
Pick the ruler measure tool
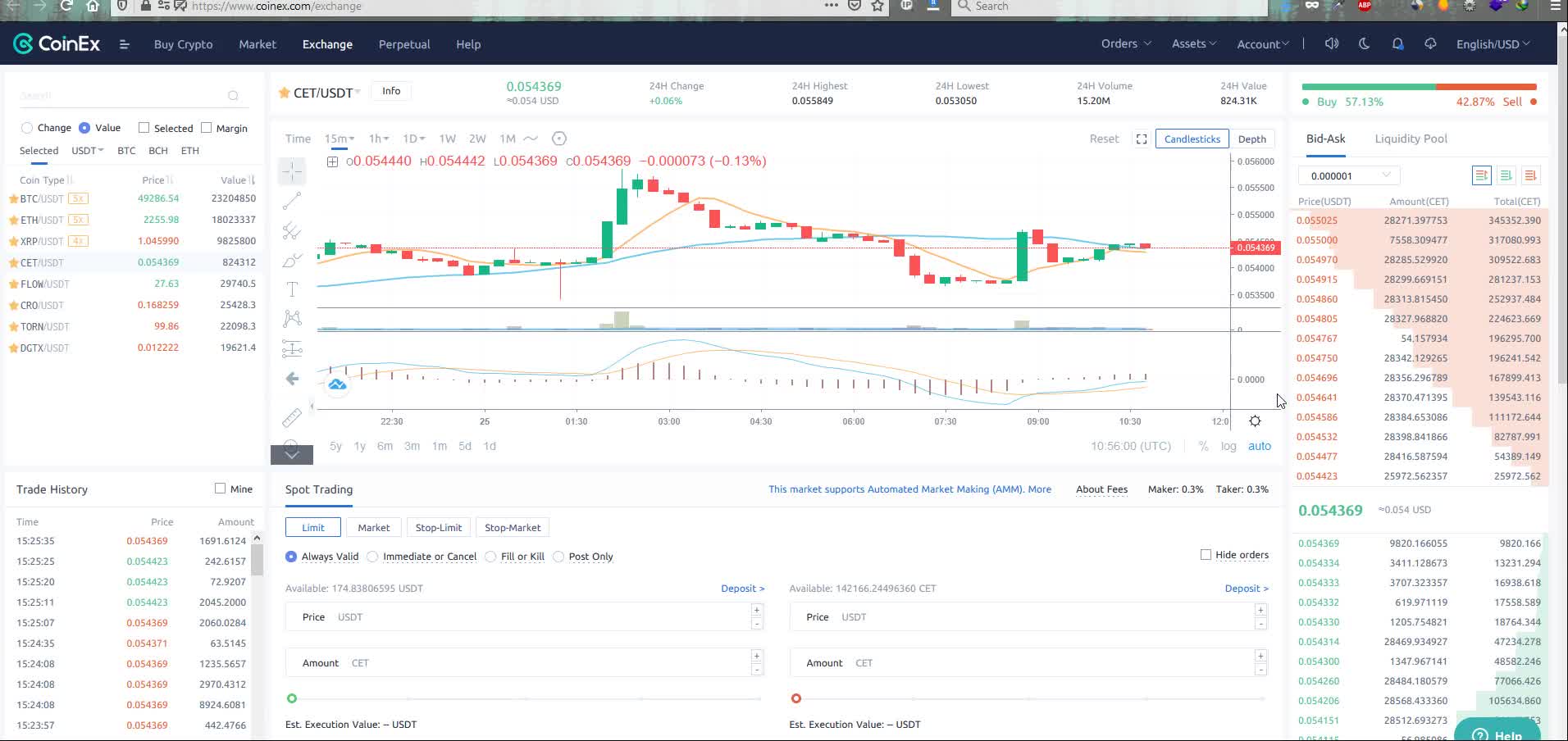[292, 418]
